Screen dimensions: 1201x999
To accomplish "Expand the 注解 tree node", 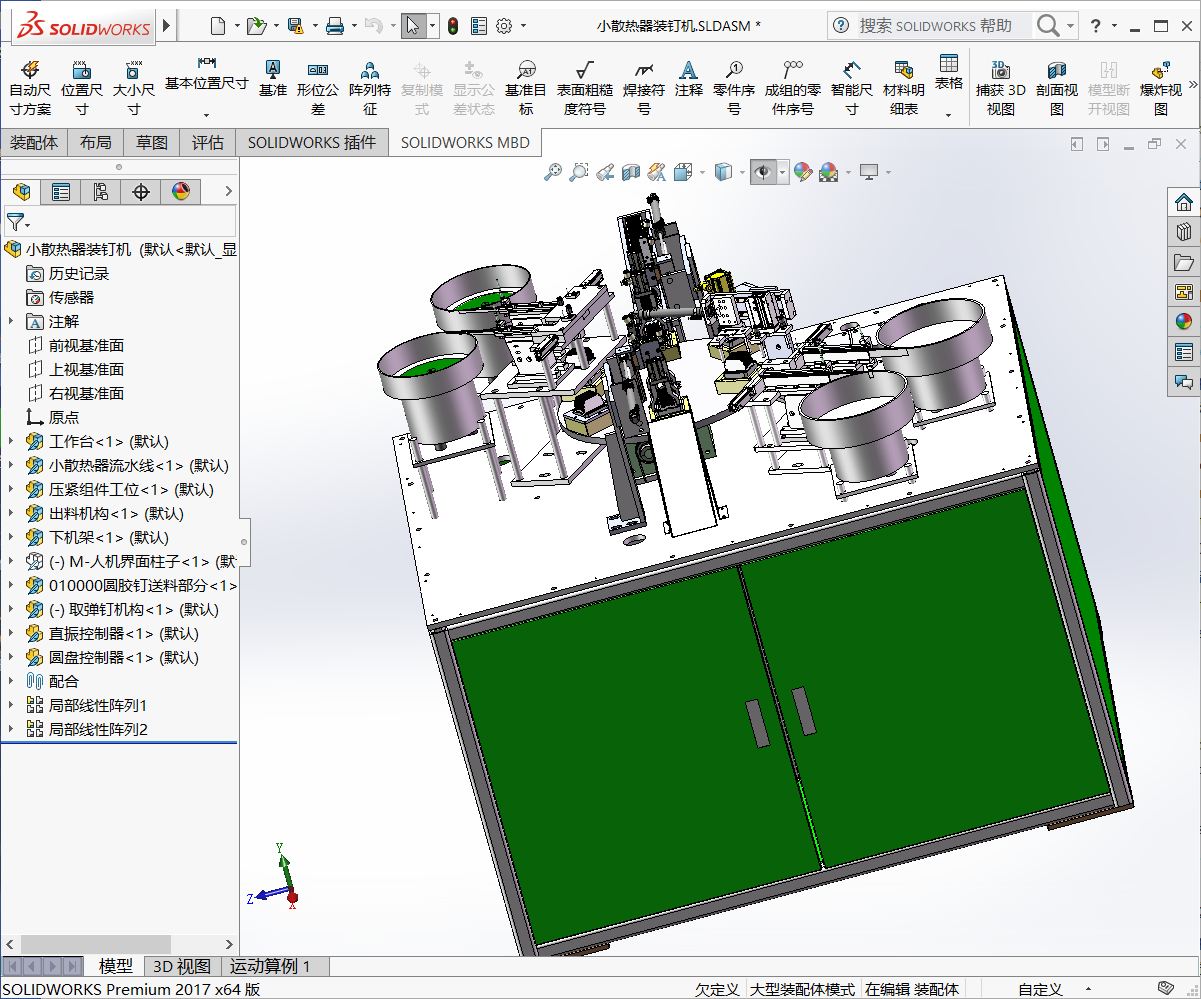I will [x=11, y=321].
